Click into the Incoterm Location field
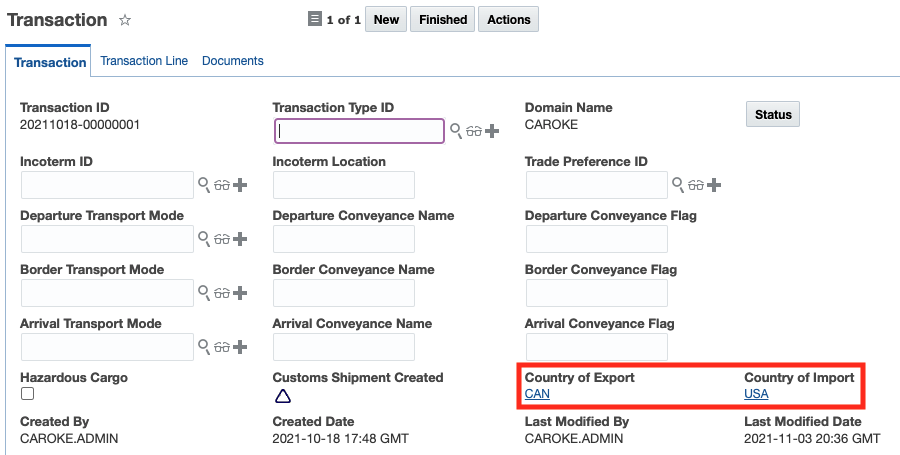 (x=343, y=185)
